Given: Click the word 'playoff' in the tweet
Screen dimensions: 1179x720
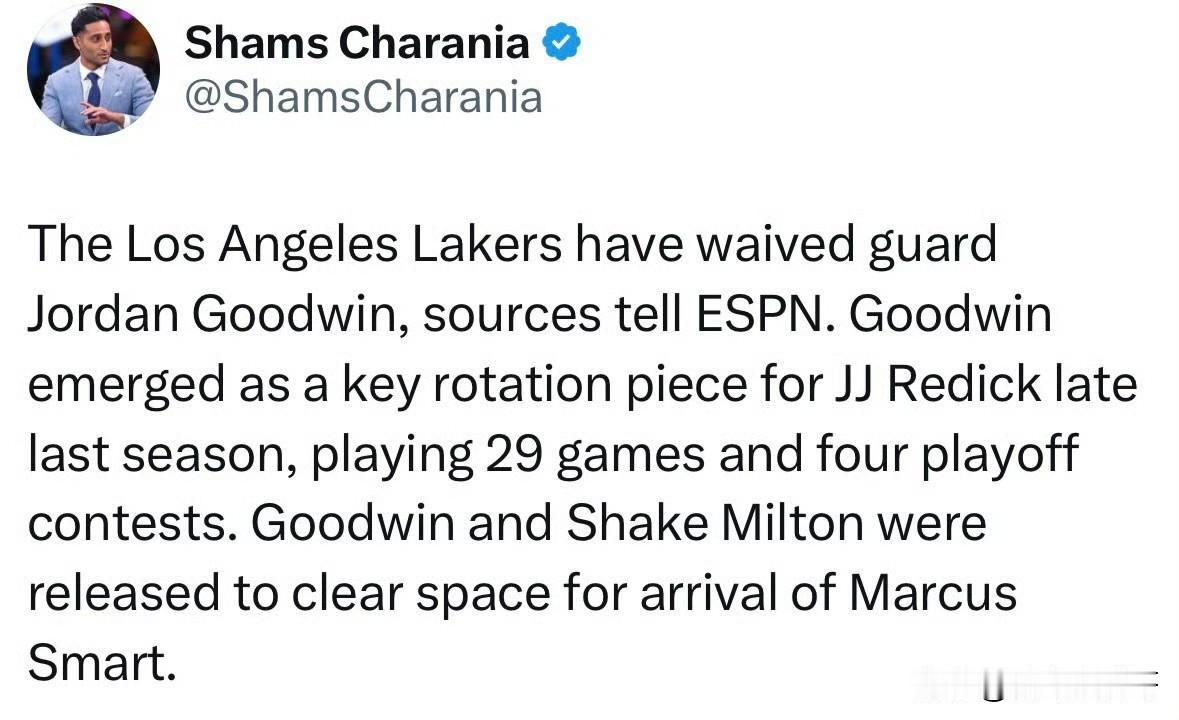Looking at the screenshot, I should click(999, 456).
